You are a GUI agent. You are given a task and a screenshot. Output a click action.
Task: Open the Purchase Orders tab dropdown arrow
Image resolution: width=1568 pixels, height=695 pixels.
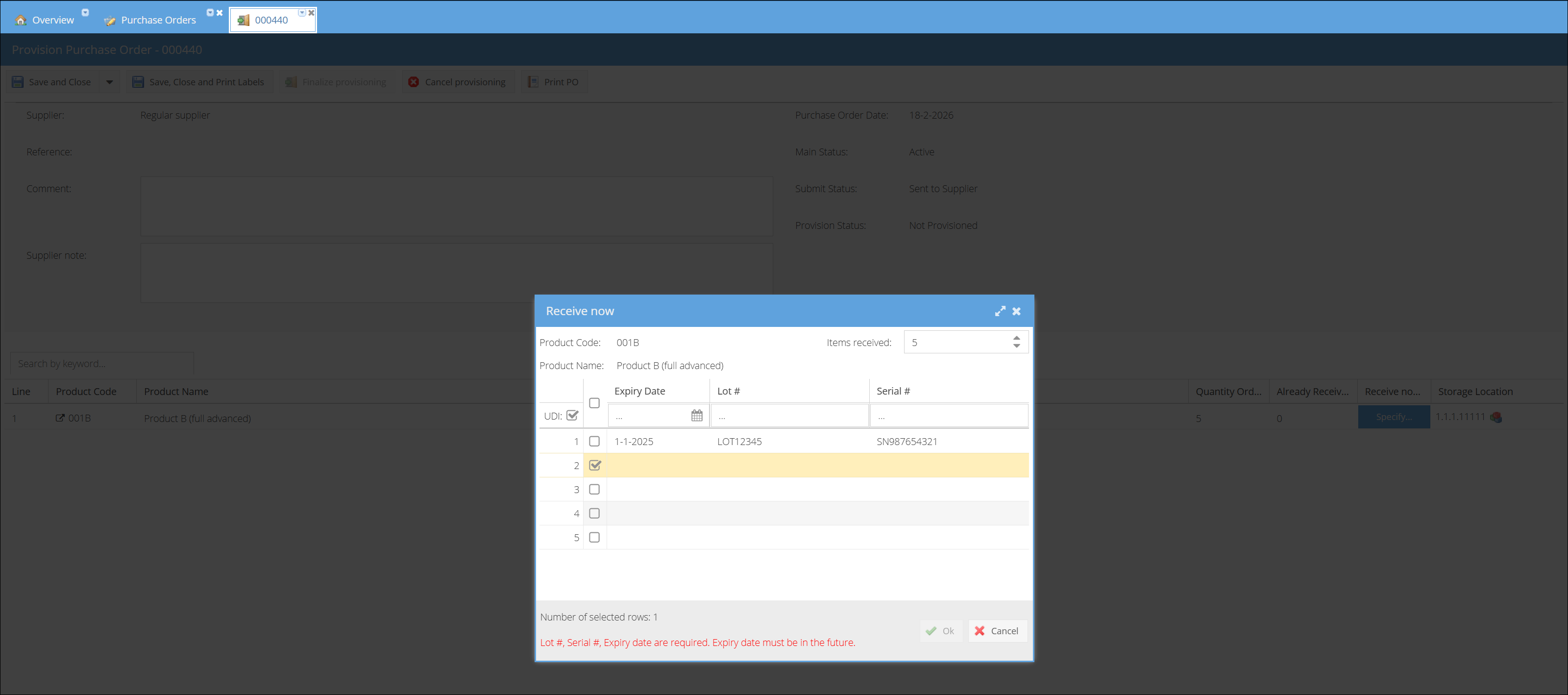pyautogui.click(x=210, y=12)
